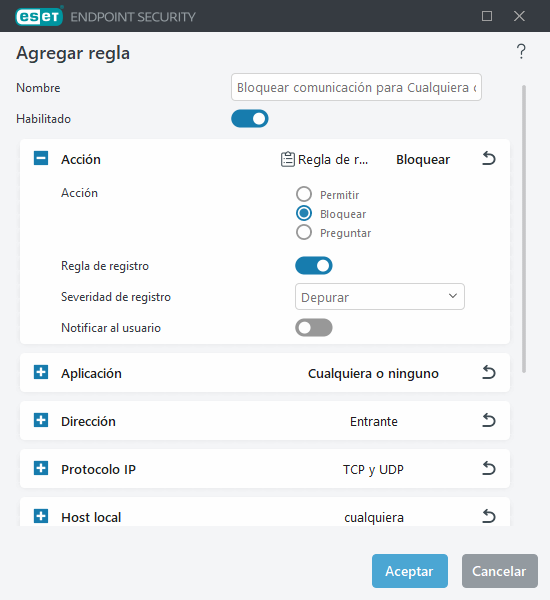The width and height of the screenshot is (550, 600).
Task: Revert the Aplicación section with undo arrow
Action: point(489,372)
